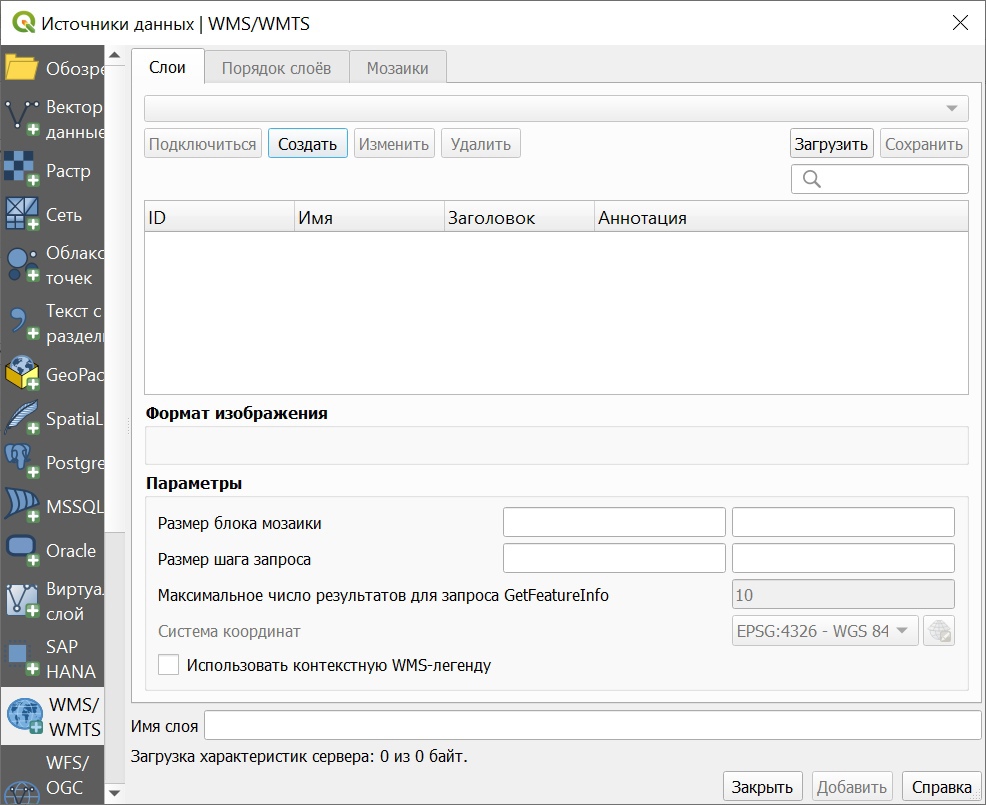This screenshot has height=805, width=986.
Task: Switch to the Мозаики tab
Action: 397,68
